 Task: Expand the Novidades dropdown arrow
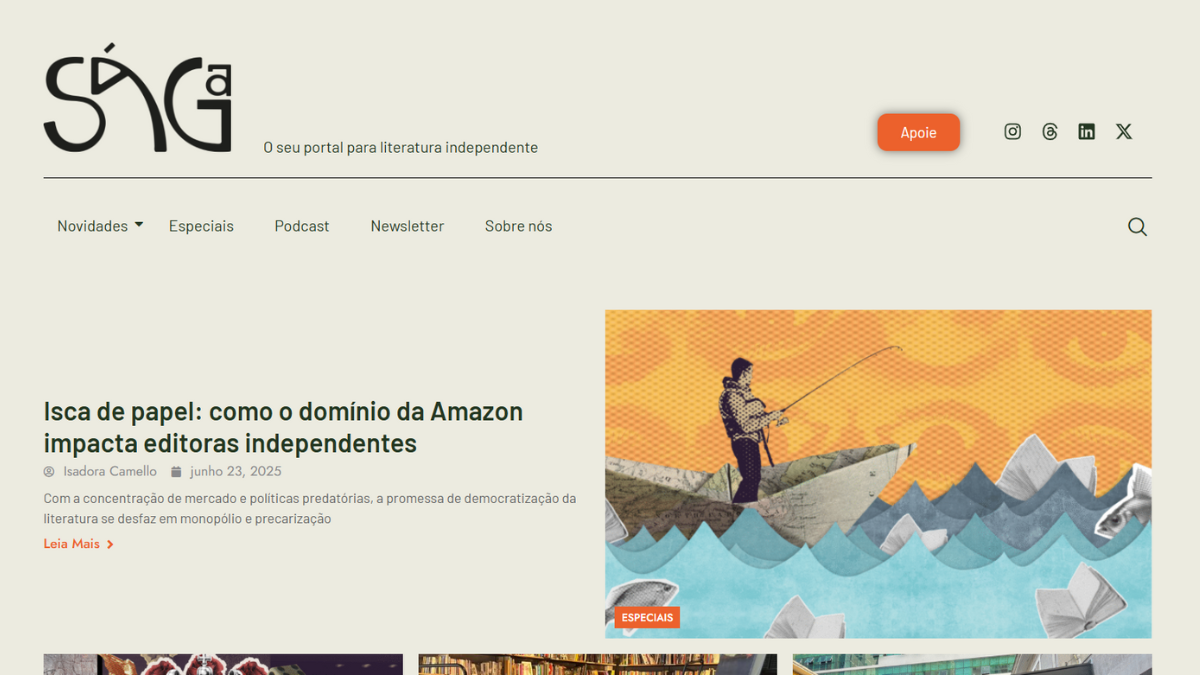pos(139,225)
